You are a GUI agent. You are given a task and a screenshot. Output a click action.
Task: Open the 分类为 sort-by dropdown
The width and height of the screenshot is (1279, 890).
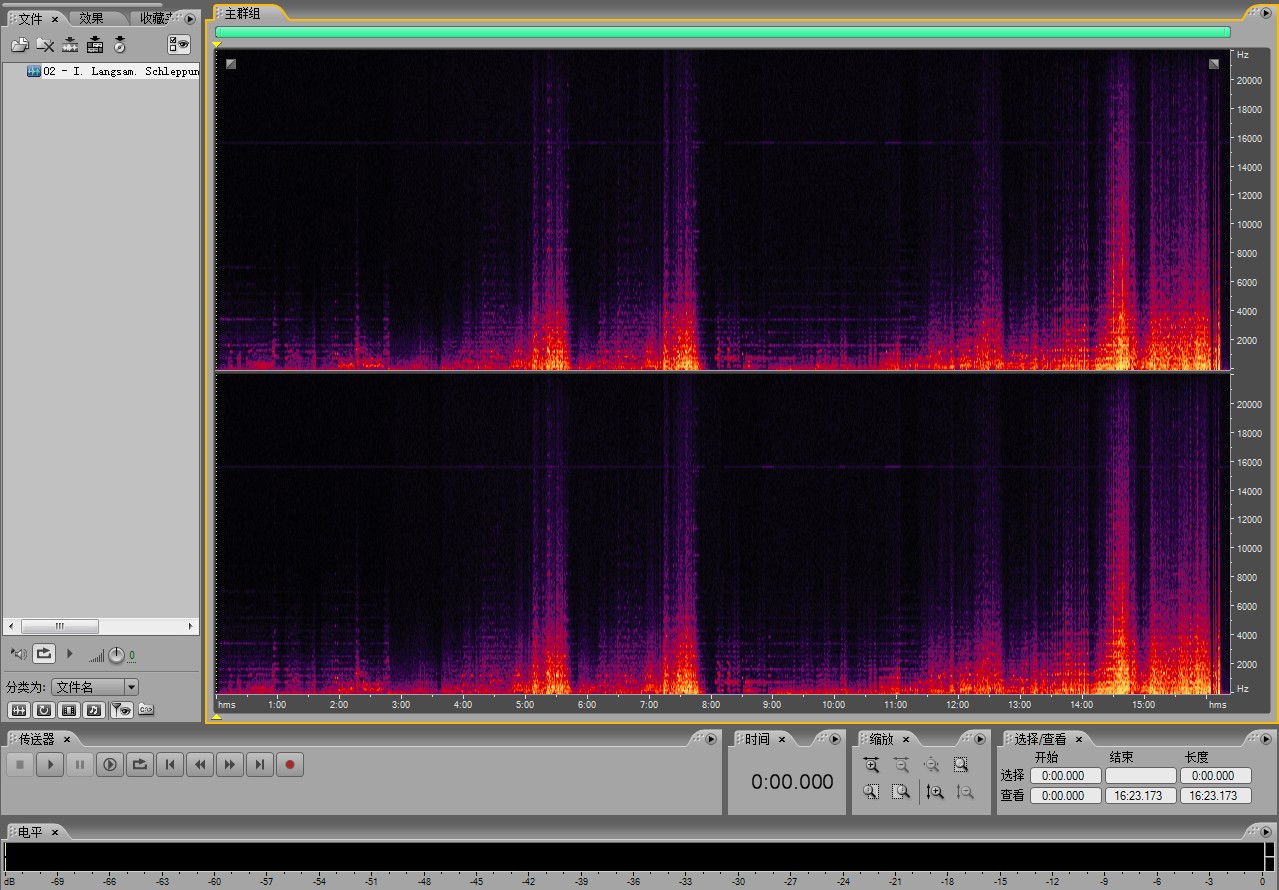[x=95, y=687]
